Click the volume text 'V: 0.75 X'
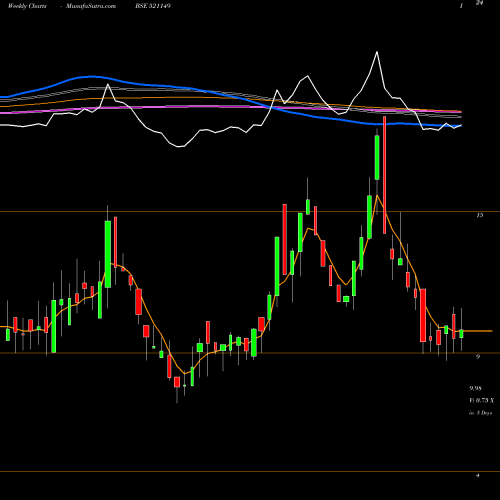This screenshot has height=500, width=500. pos(482,400)
